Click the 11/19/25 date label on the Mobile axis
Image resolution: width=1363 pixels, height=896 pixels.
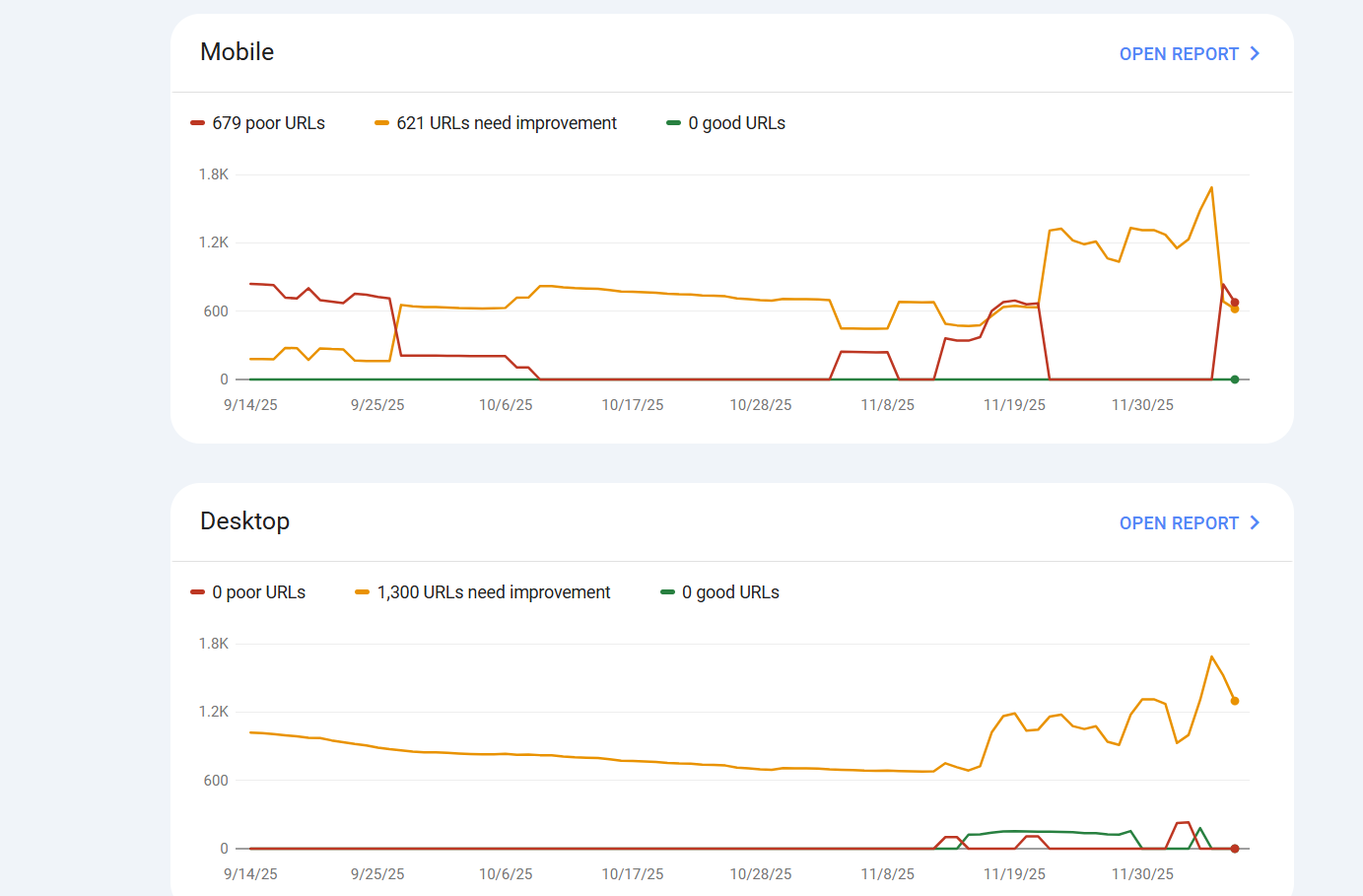coord(1013,404)
